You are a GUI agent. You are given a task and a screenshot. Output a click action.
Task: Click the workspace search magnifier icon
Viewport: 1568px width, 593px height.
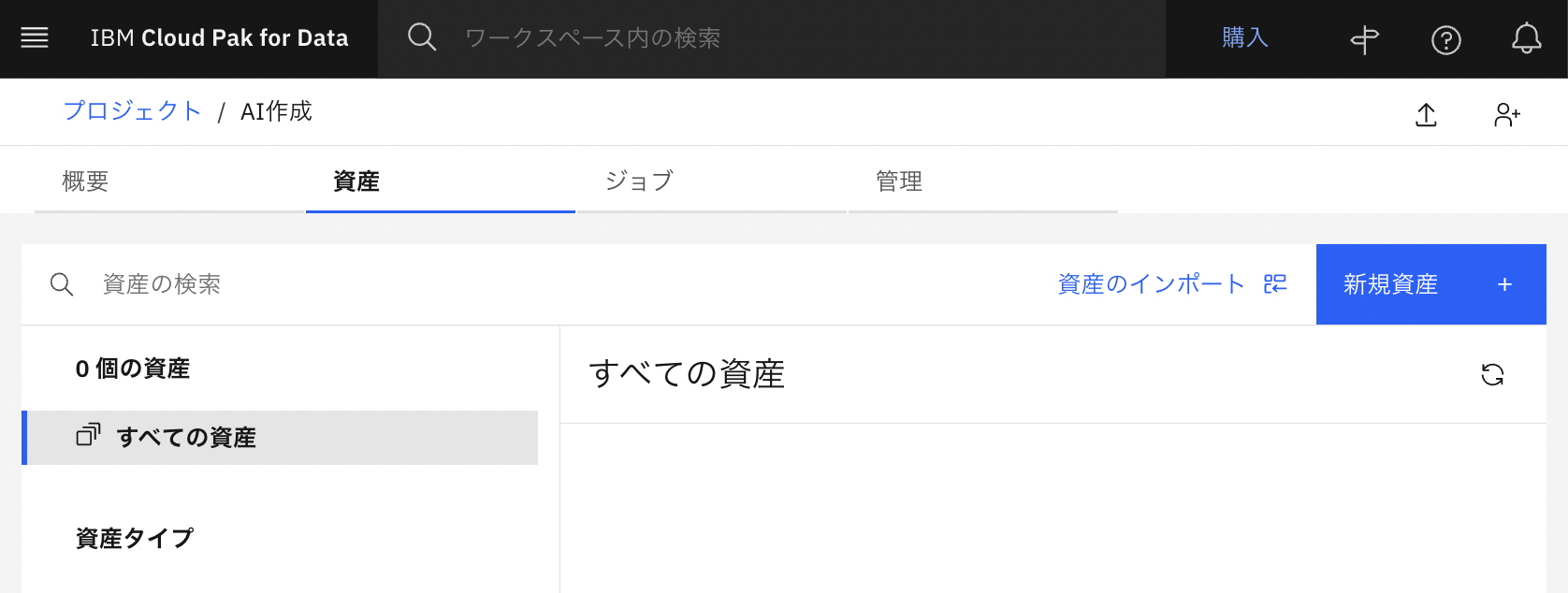coord(421,37)
